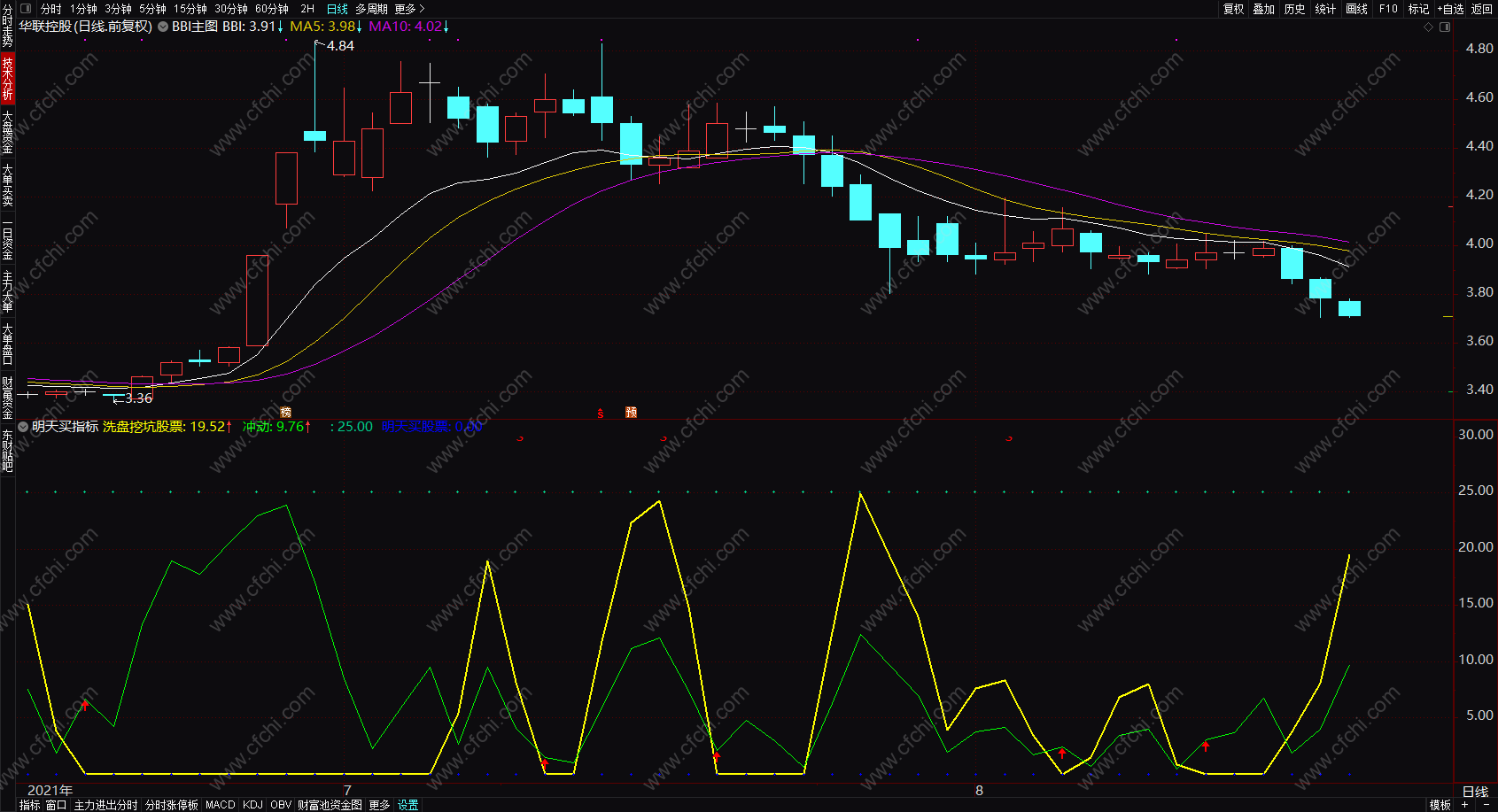Switch to 分时 timeframe
This screenshot has height=812, width=1498.
tap(51, 9)
